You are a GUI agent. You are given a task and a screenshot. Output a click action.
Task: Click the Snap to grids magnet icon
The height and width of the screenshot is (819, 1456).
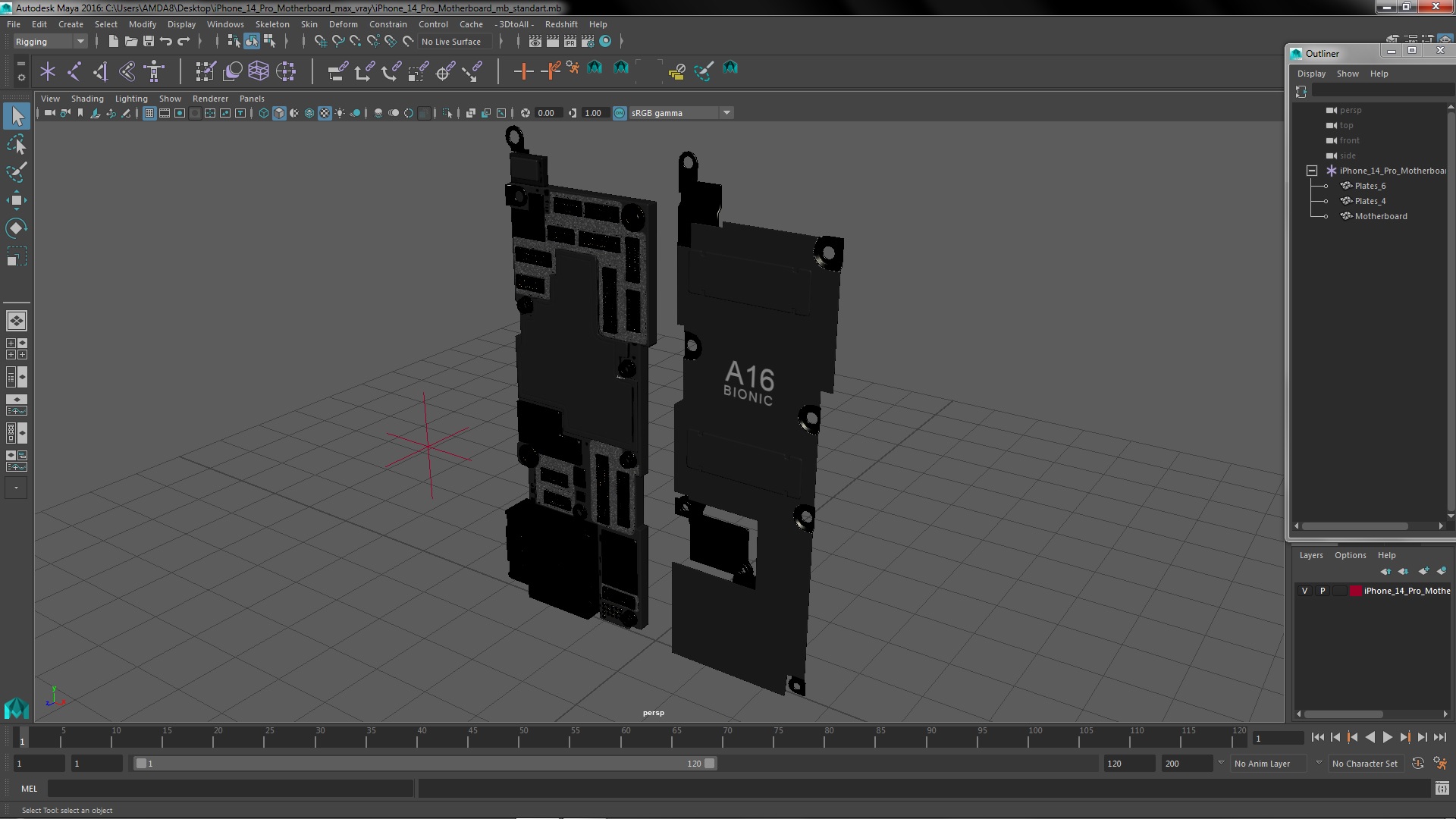tap(320, 42)
